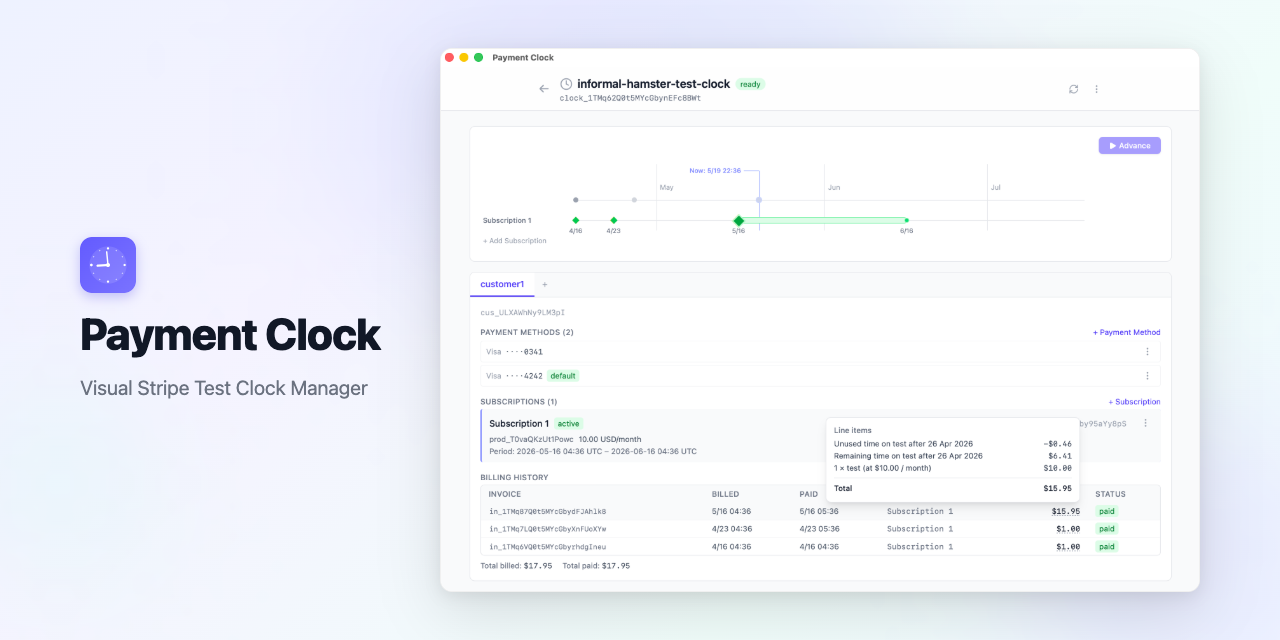The height and width of the screenshot is (640, 1280).
Task: Click product ID prod_T0vaQKzUt1Powc
Action: click(531, 439)
